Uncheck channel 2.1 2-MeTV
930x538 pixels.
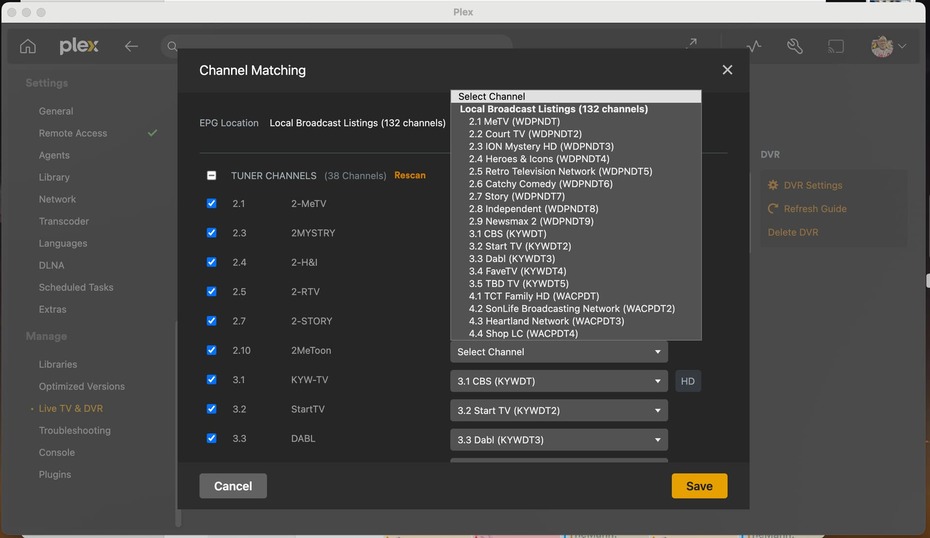coord(211,203)
